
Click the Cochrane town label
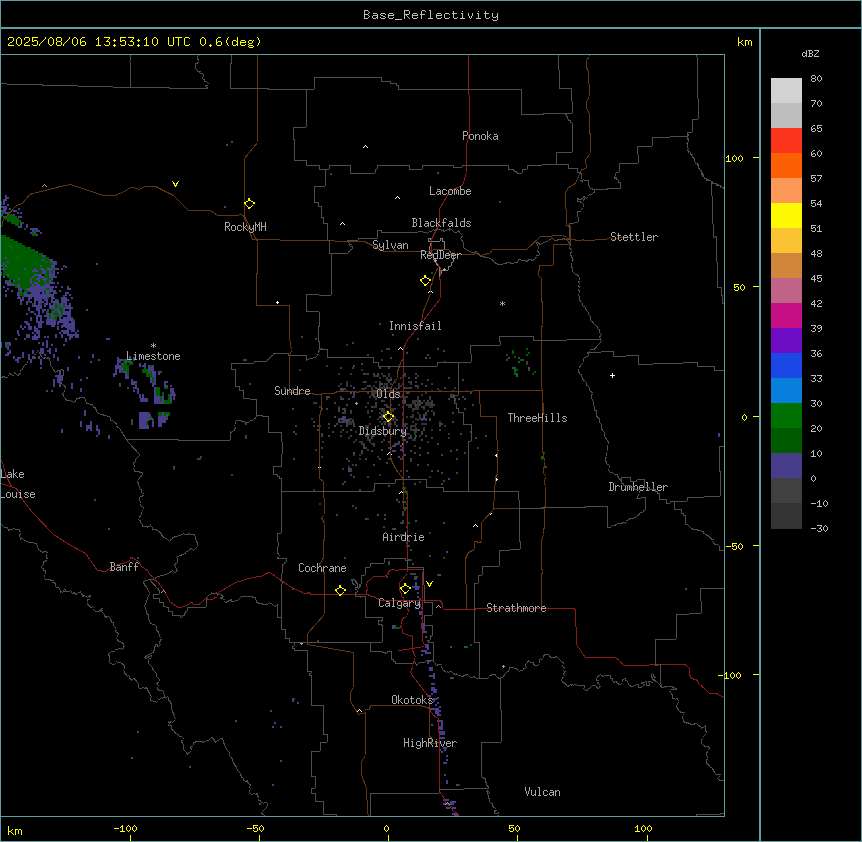tap(322, 568)
